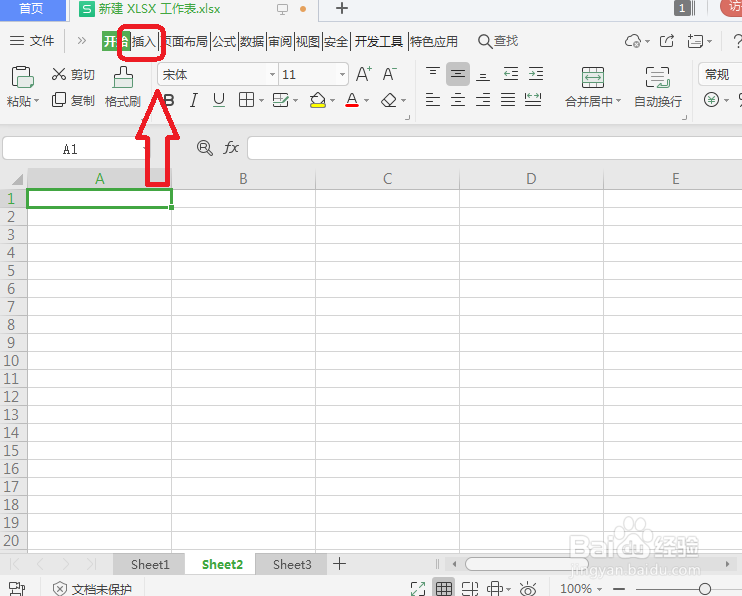Viewport: 742px width, 596px height.
Task: Apply the fill color bucket
Action: click(318, 100)
